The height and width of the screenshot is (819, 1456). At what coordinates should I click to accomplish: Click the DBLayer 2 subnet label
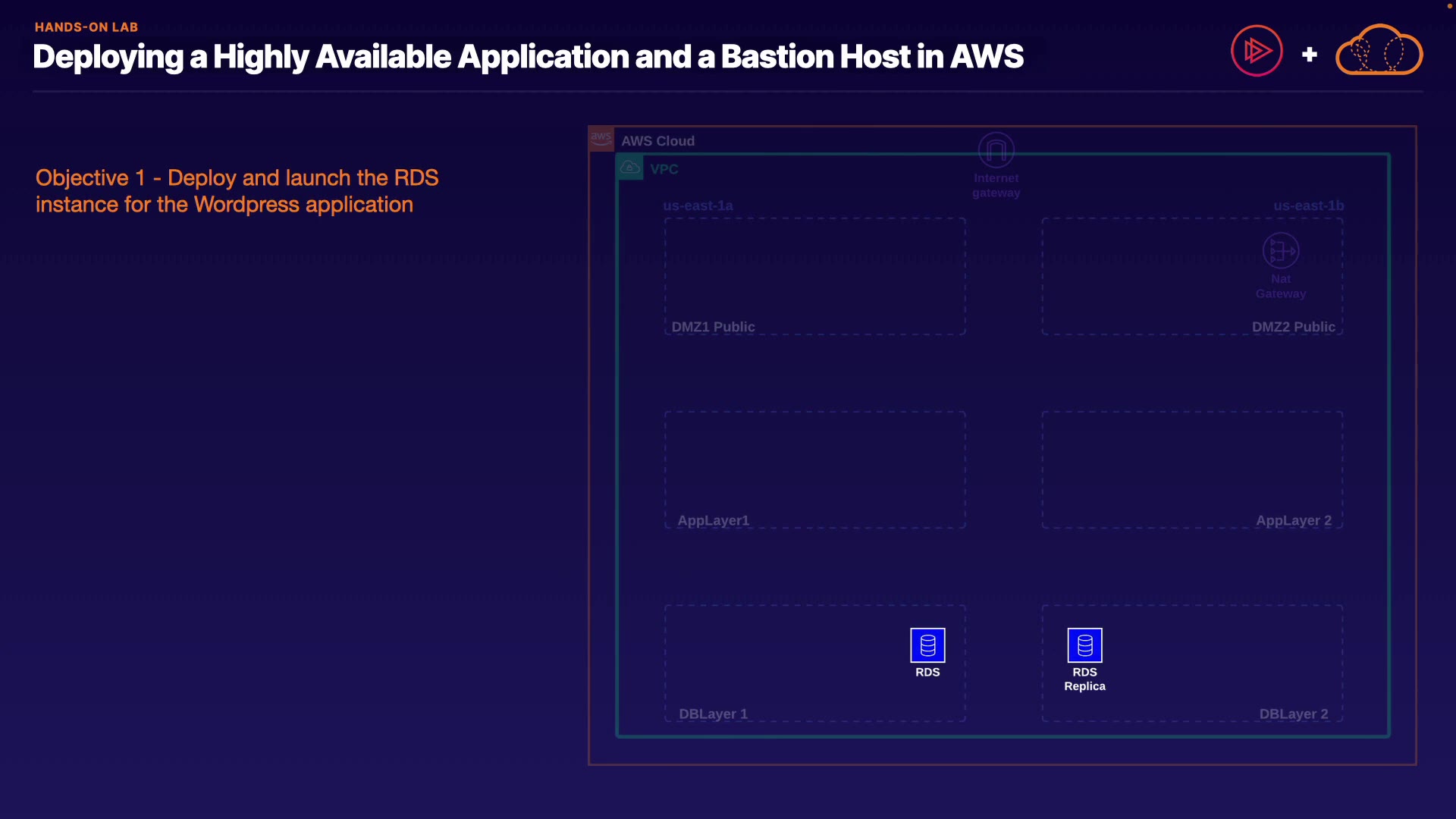point(1293,714)
